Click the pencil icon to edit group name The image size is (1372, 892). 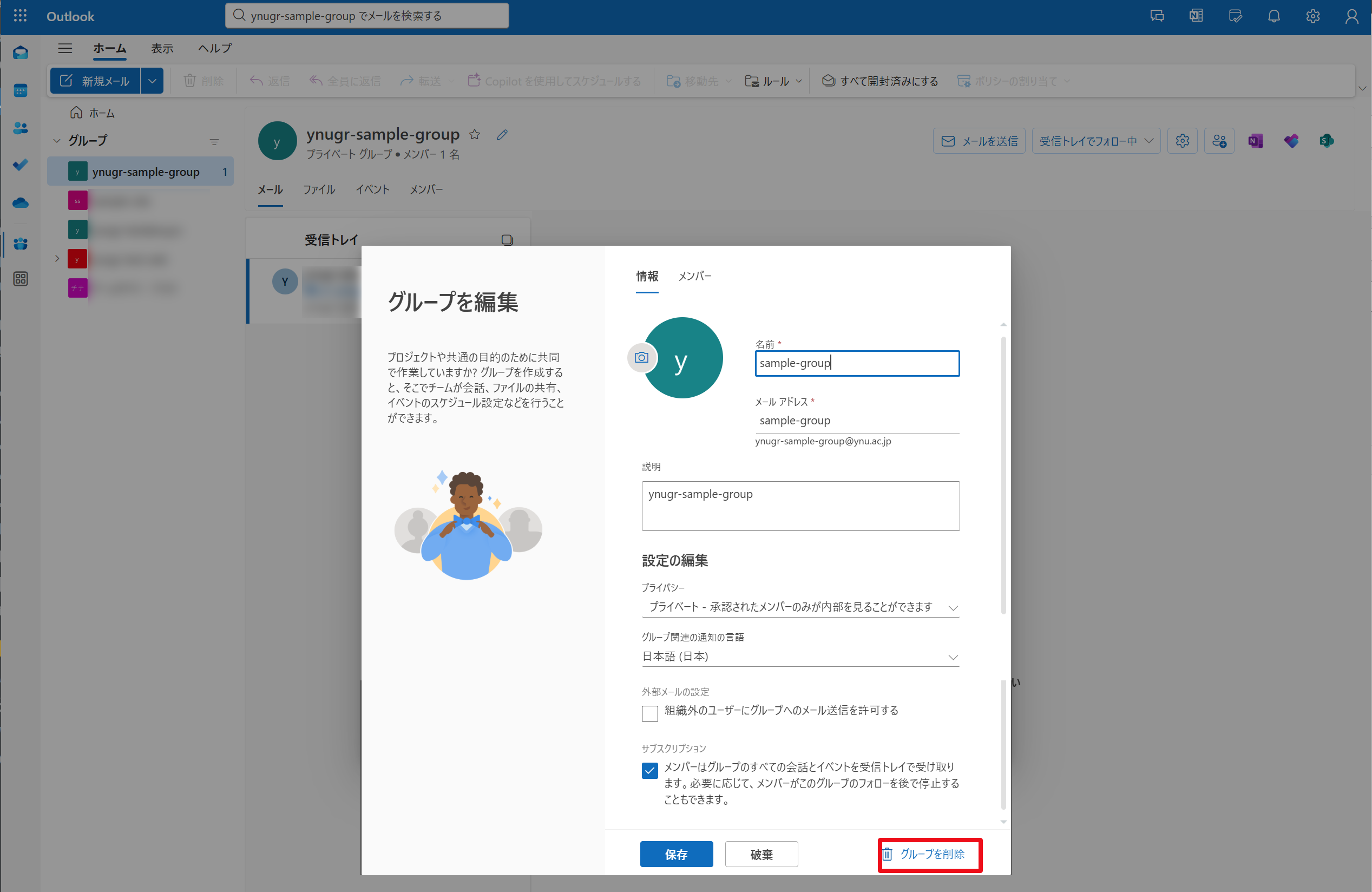tap(502, 134)
